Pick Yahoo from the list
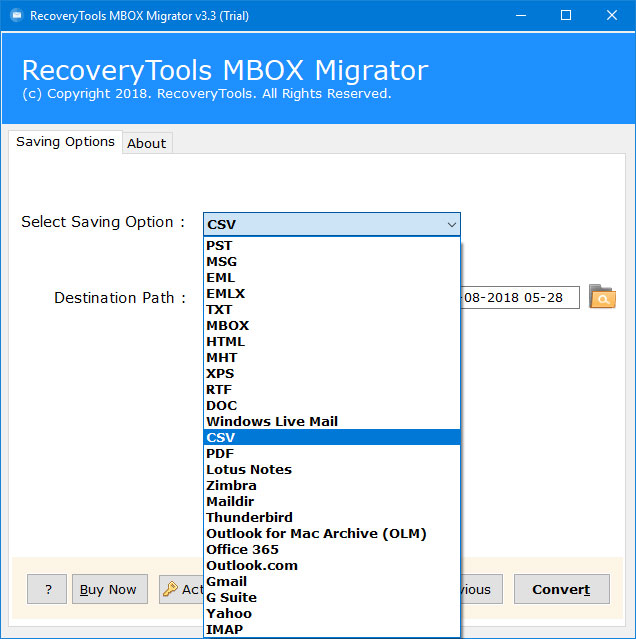 332,613
